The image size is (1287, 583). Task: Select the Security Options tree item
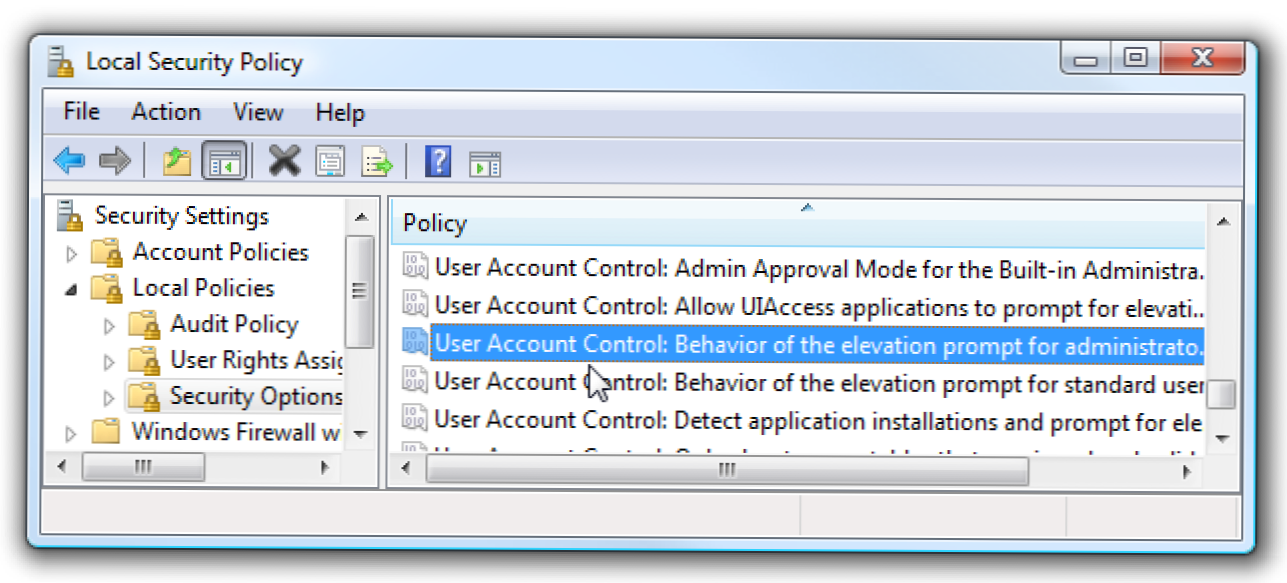click(x=255, y=396)
